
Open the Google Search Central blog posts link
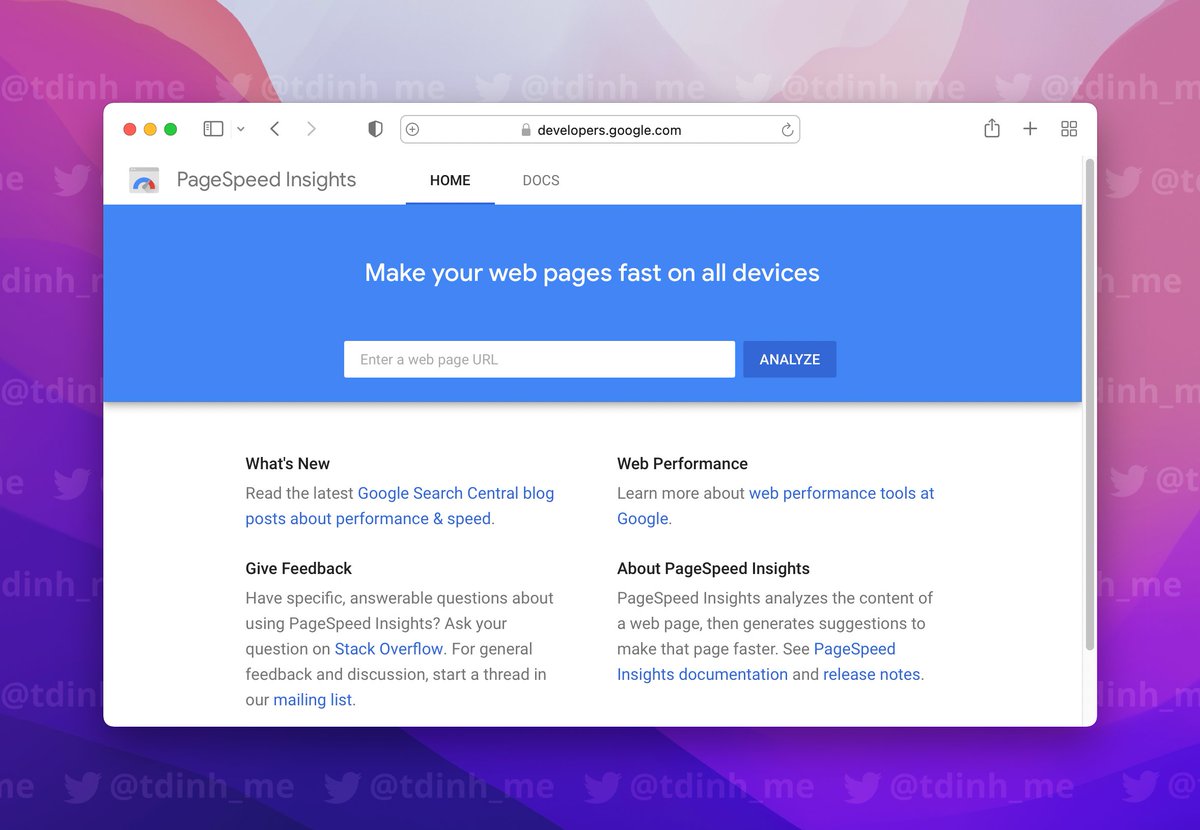(400, 506)
